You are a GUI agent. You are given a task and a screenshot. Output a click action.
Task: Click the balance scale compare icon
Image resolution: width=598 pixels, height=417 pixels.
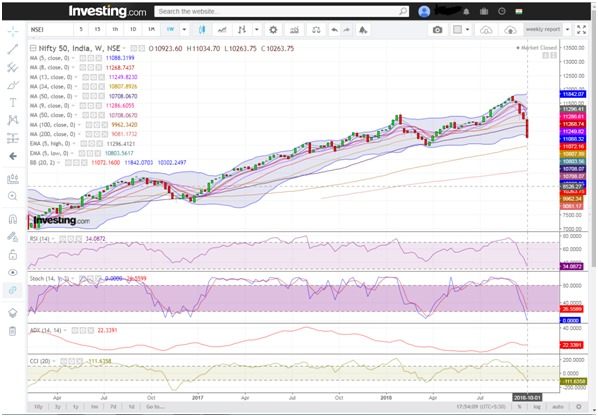[x=316, y=30]
